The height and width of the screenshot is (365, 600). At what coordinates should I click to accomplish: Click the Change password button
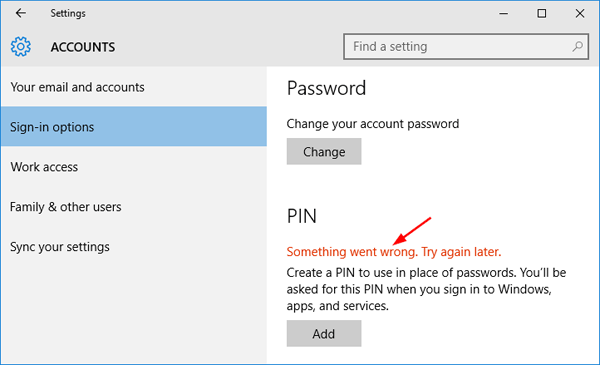pos(324,152)
